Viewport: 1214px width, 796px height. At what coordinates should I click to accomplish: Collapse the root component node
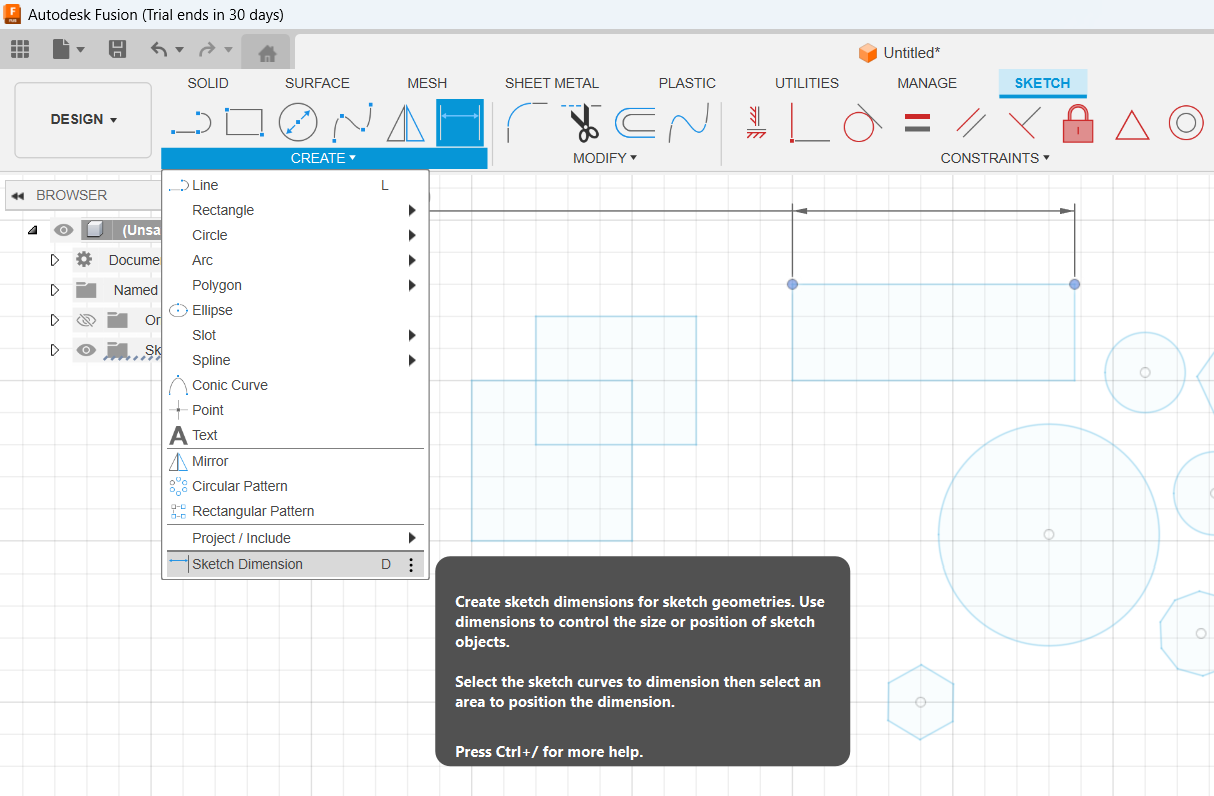33,230
